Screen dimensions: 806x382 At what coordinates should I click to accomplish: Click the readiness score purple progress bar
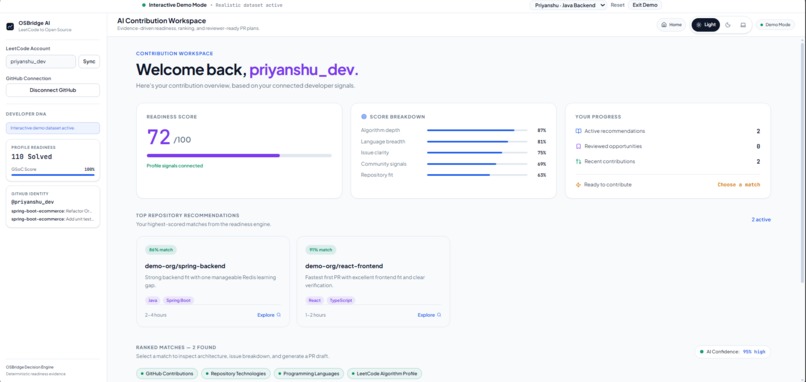239,155
